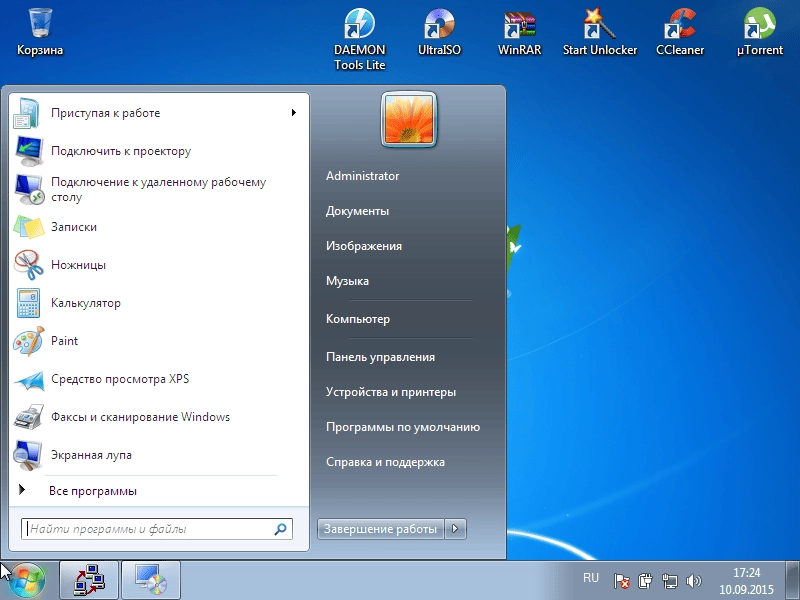Click the Windows Start orb
This screenshot has width=800, height=600.
(26, 581)
